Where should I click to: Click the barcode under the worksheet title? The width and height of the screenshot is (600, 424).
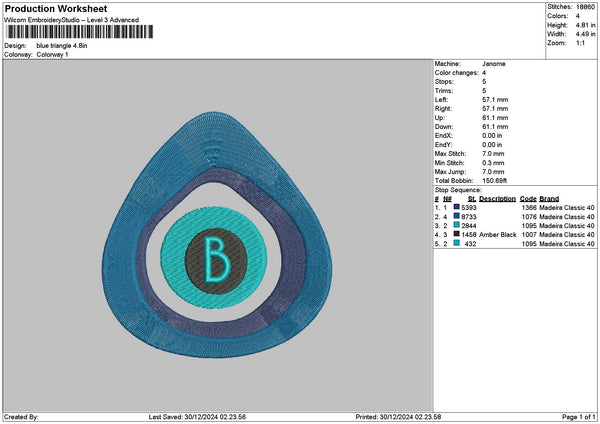[80, 32]
